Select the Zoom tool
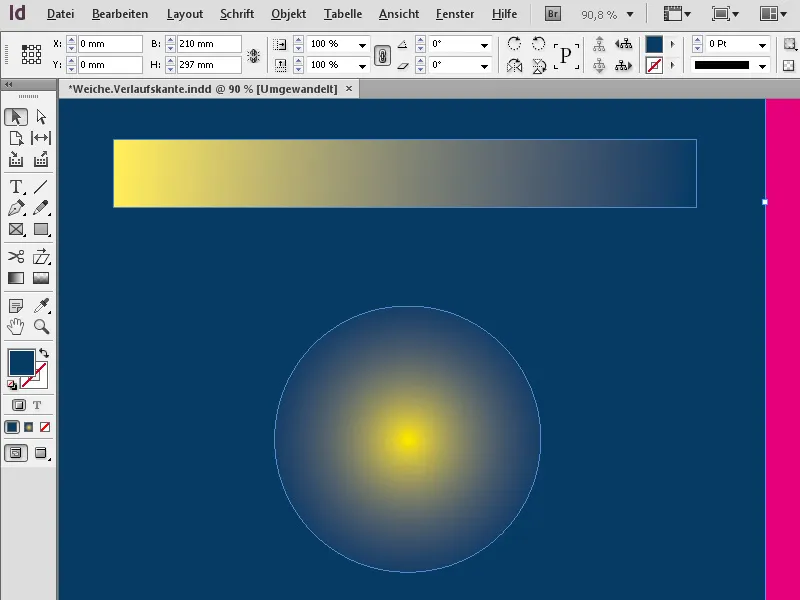Viewport: 800px width, 600px height. (x=41, y=327)
